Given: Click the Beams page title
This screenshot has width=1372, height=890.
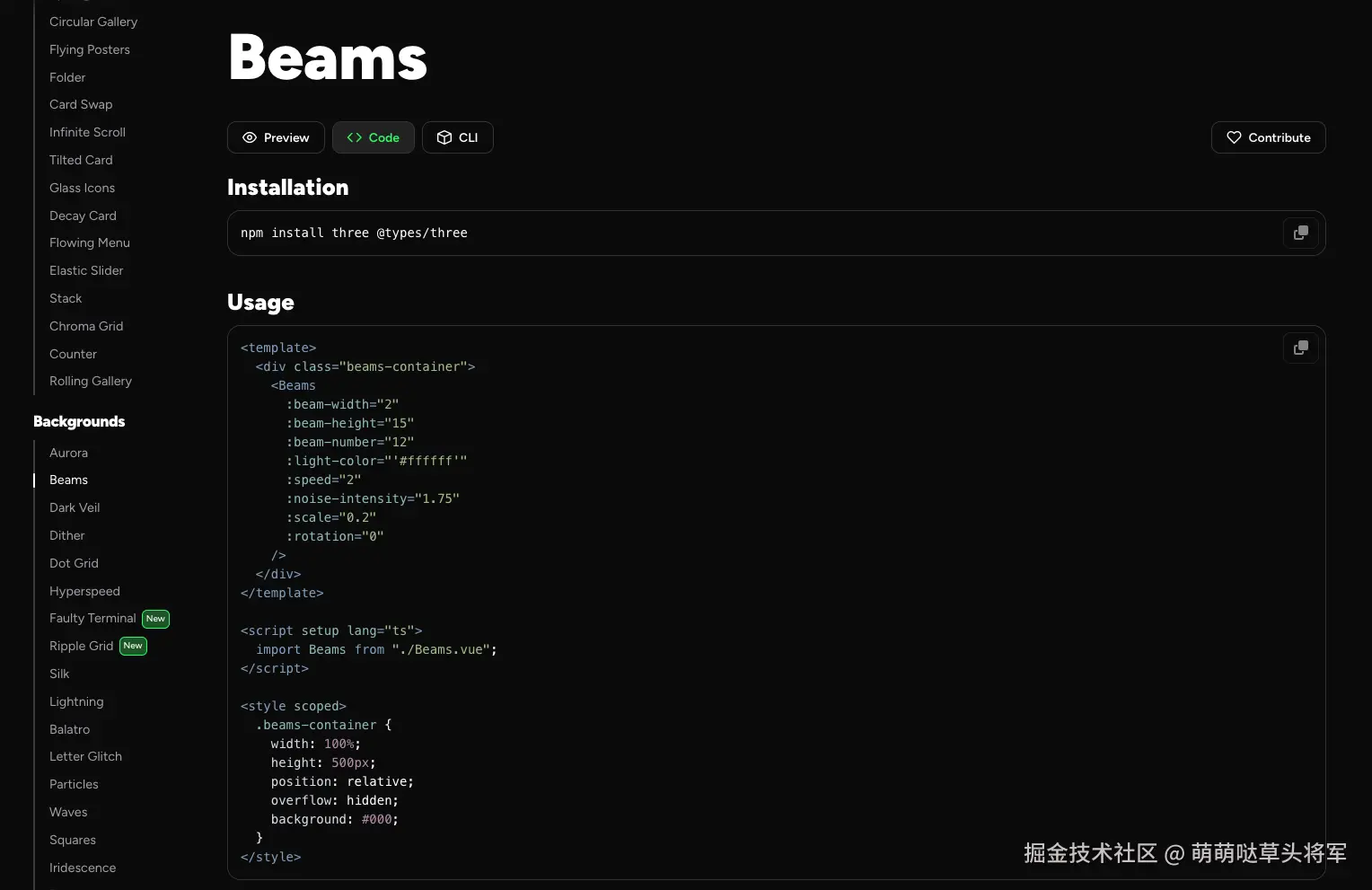Looking at the screenshot, I should pyautogui.click(x=328, y=57).
